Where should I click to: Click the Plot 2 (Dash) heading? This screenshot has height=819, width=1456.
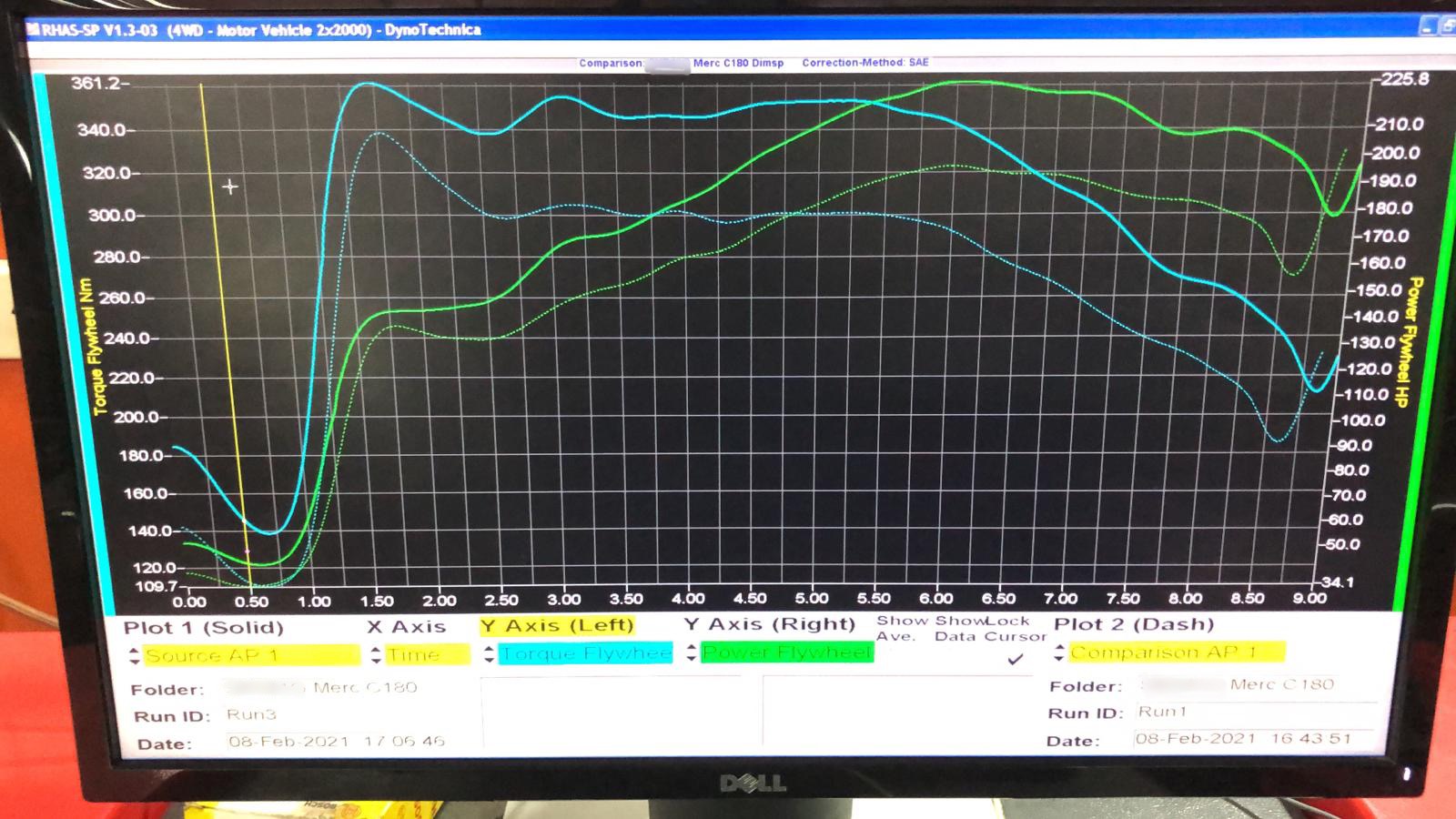point(1134,624)
